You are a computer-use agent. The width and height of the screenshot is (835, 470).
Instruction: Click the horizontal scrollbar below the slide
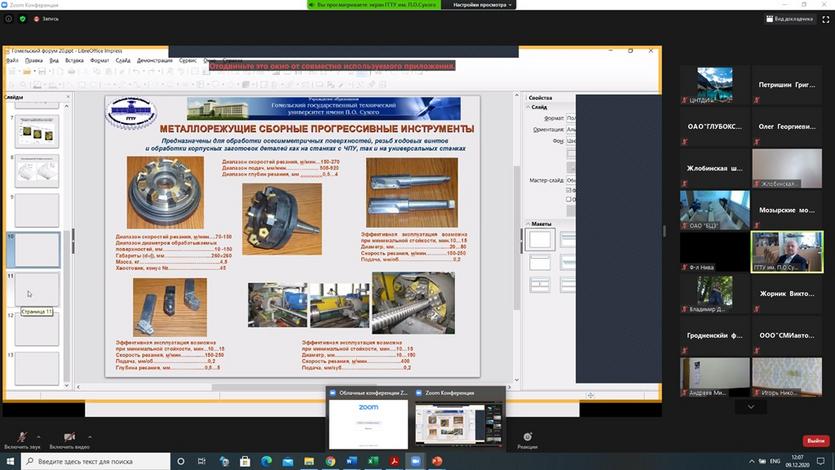tap(293, 387)
